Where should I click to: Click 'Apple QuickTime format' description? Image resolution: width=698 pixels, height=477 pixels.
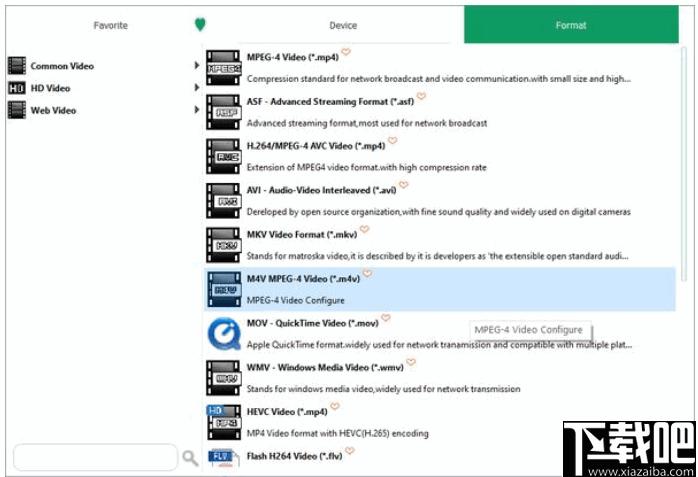[x=439, y=344]
